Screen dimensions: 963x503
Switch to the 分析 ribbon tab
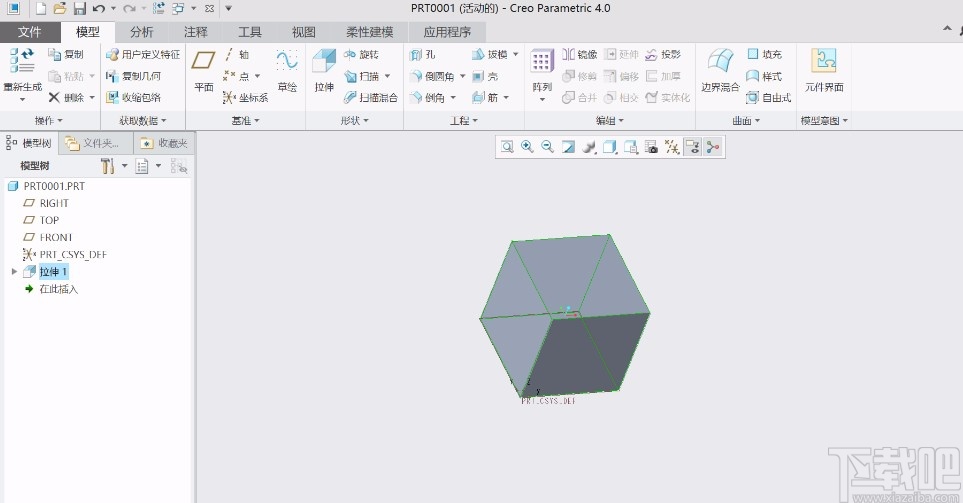pos(142,32)
